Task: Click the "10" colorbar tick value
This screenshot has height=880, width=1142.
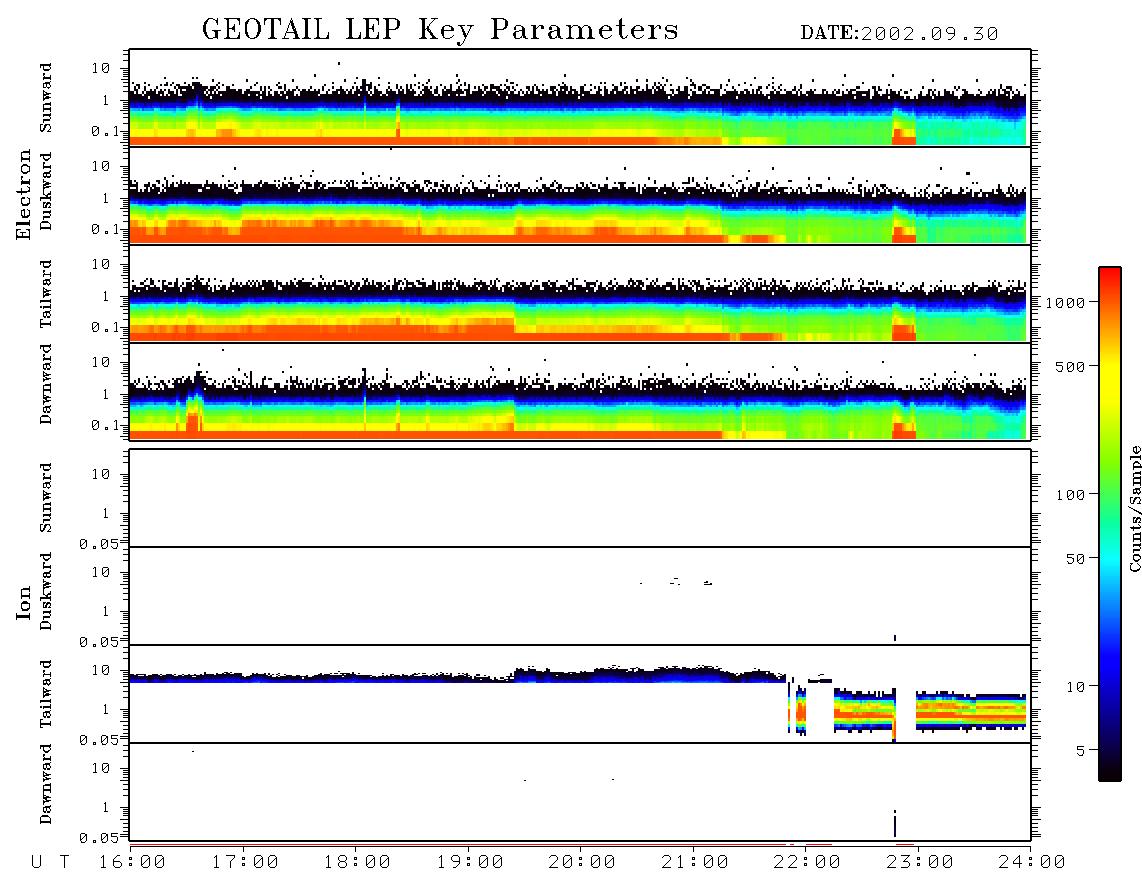Action: click(x=1075, y=687)
